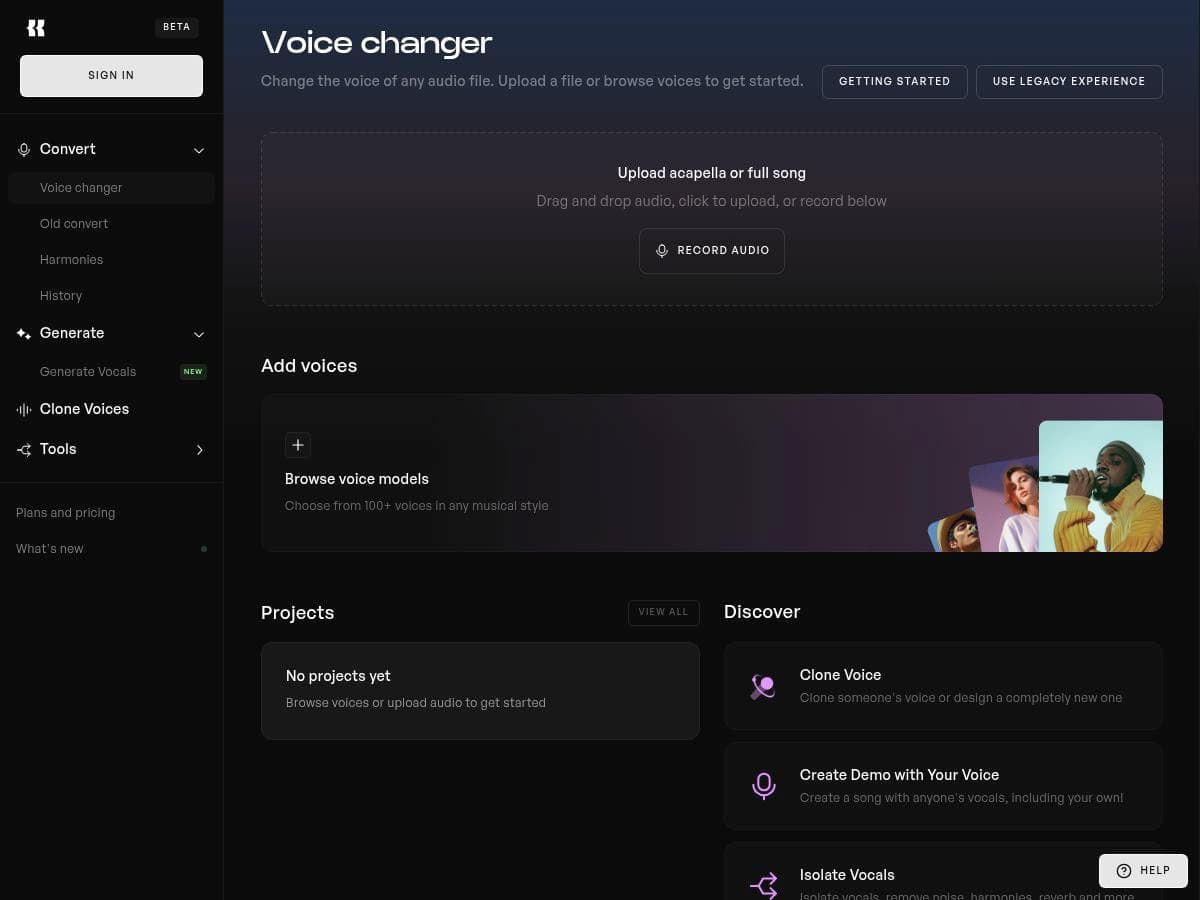
Task: Open Old convert in the sidebar
Action: point(111,224)
